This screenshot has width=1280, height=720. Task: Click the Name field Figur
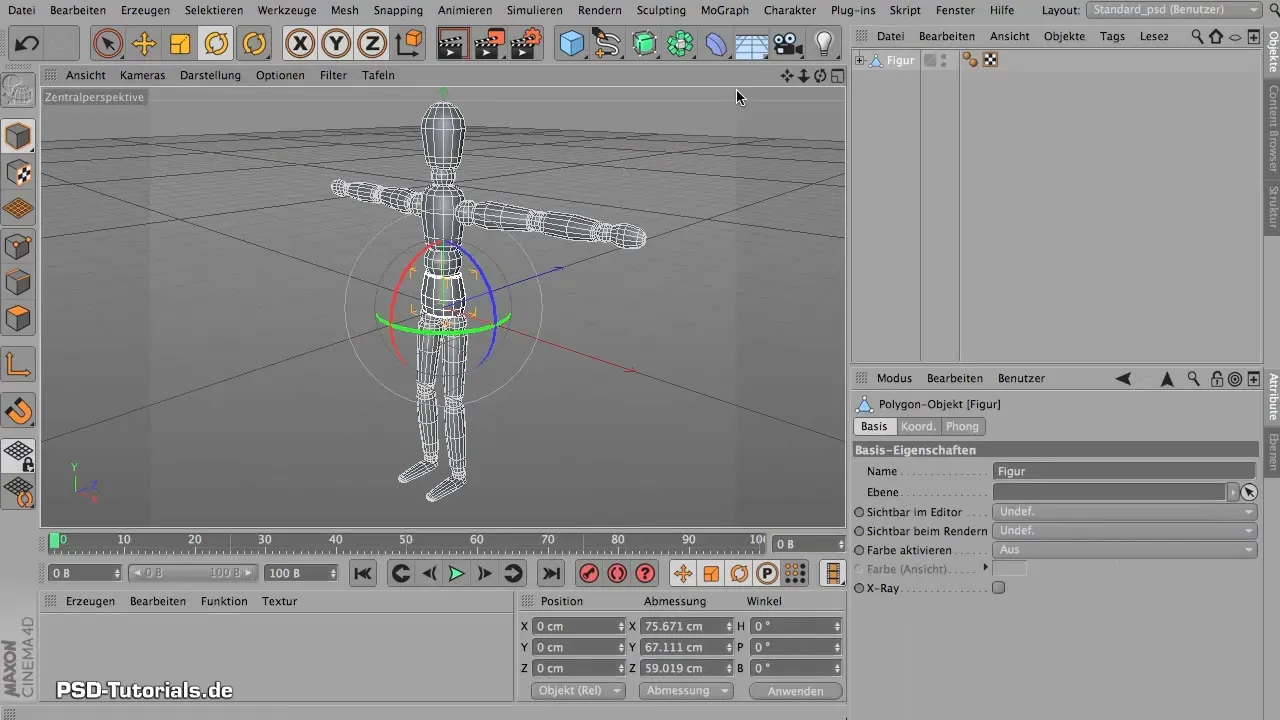pyautogui.click(x=1125, y=471)
